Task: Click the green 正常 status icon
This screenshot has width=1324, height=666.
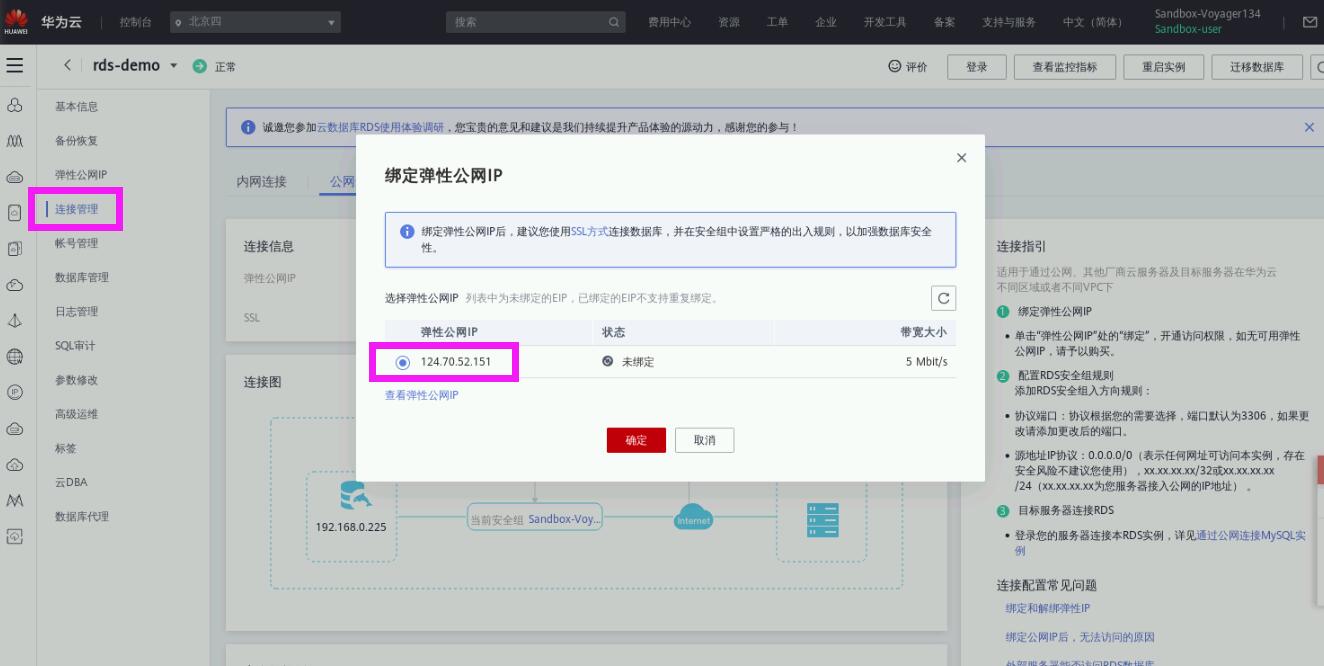Action: point(199,67)
